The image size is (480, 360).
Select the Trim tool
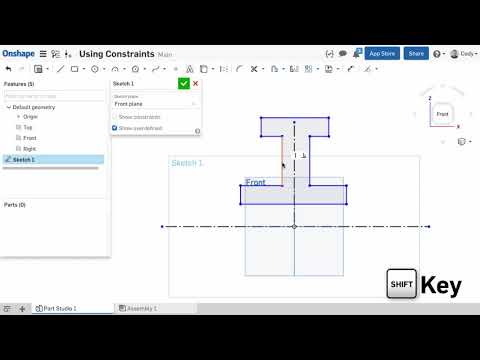click(x=254, y=69)
